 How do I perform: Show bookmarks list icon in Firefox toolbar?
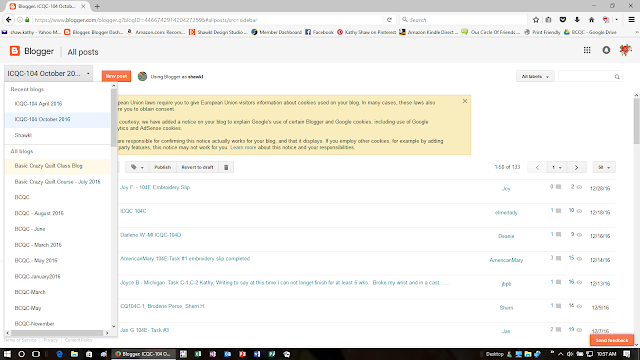pos(549,20)
